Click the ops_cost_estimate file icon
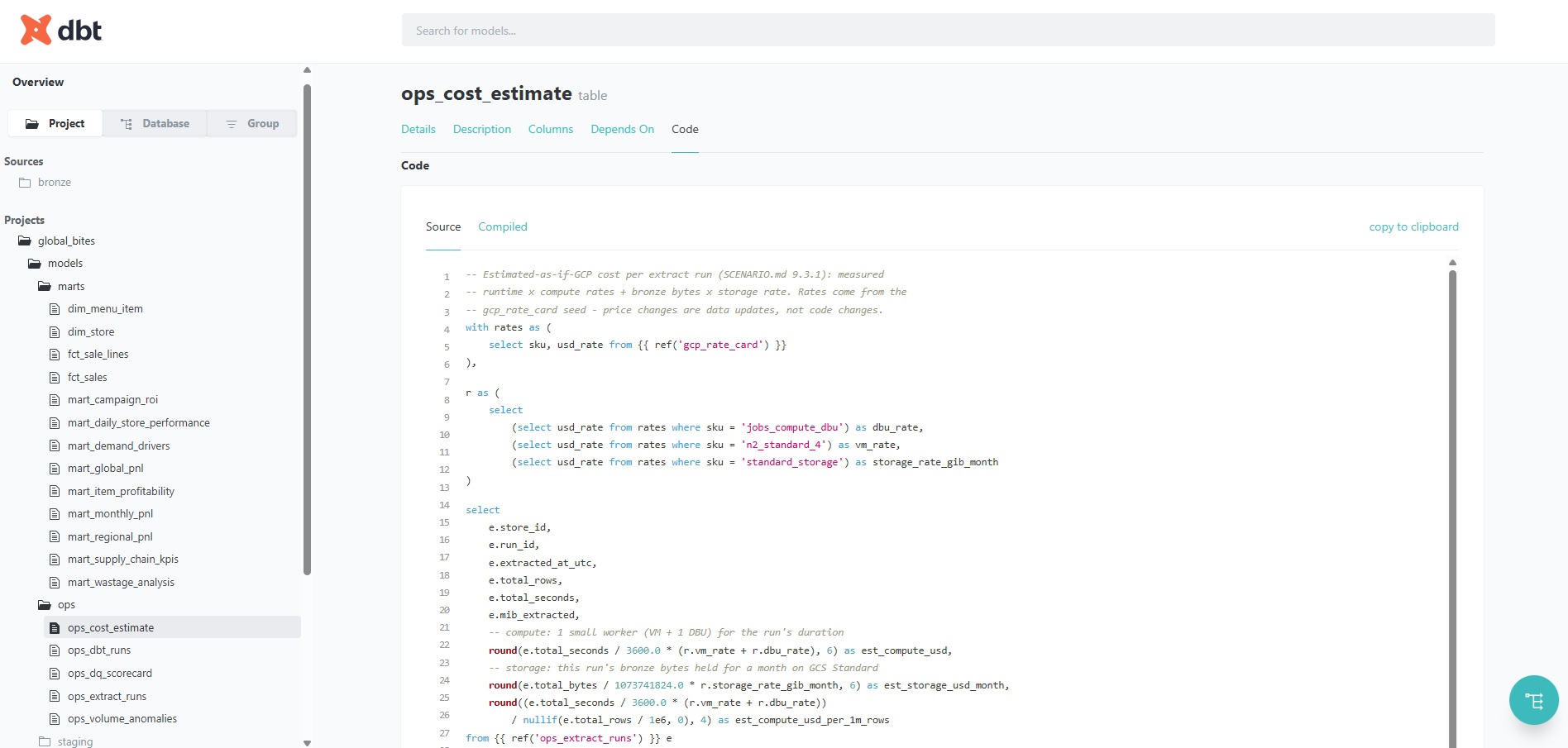The height and width of the screenshot is (748, 1568). point(55,628)
